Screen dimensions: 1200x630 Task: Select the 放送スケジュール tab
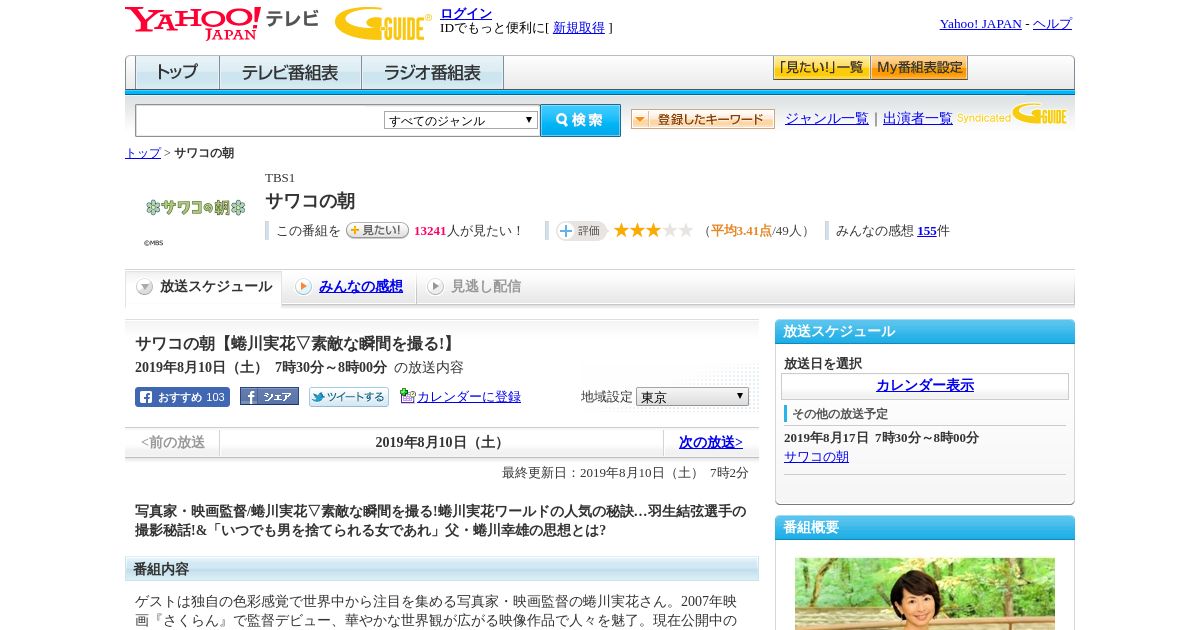click(203, 287)
